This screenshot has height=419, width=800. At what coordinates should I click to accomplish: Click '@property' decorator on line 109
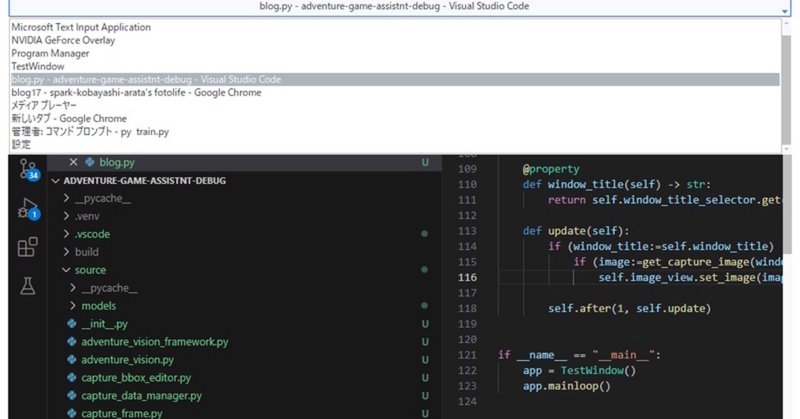551,169
